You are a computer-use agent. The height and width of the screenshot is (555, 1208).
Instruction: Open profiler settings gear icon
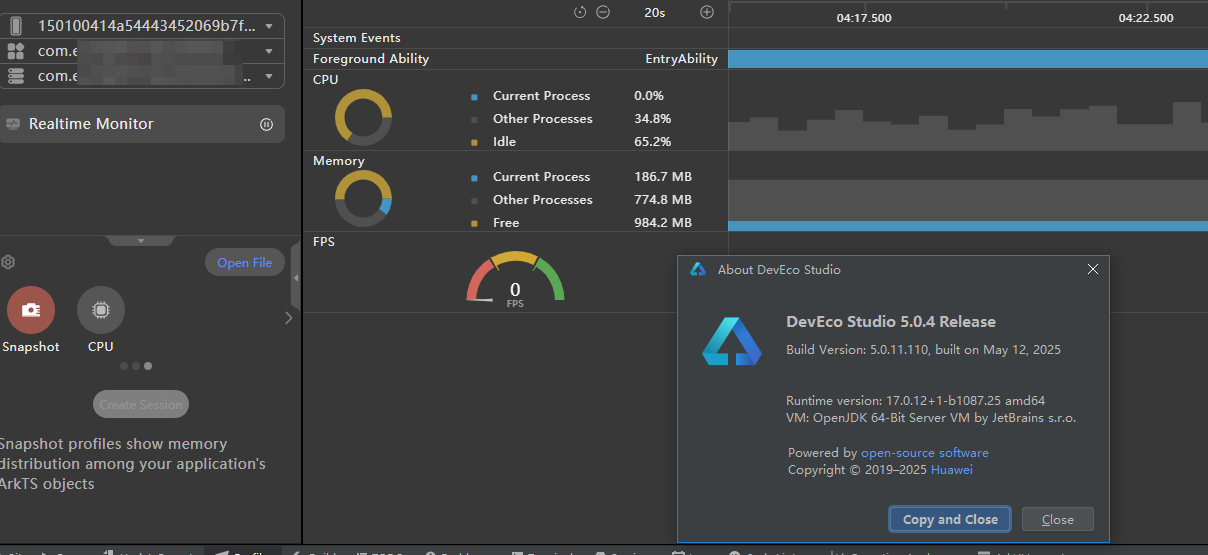8,262
